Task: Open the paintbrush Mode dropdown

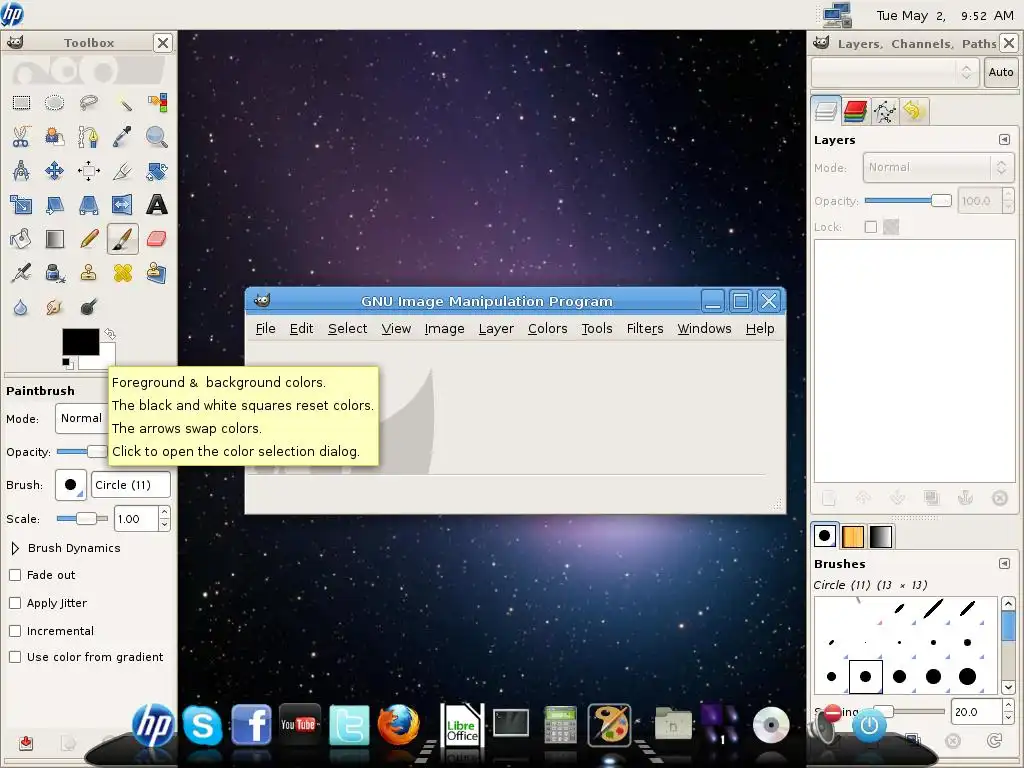Action: (x=82, y=418)
